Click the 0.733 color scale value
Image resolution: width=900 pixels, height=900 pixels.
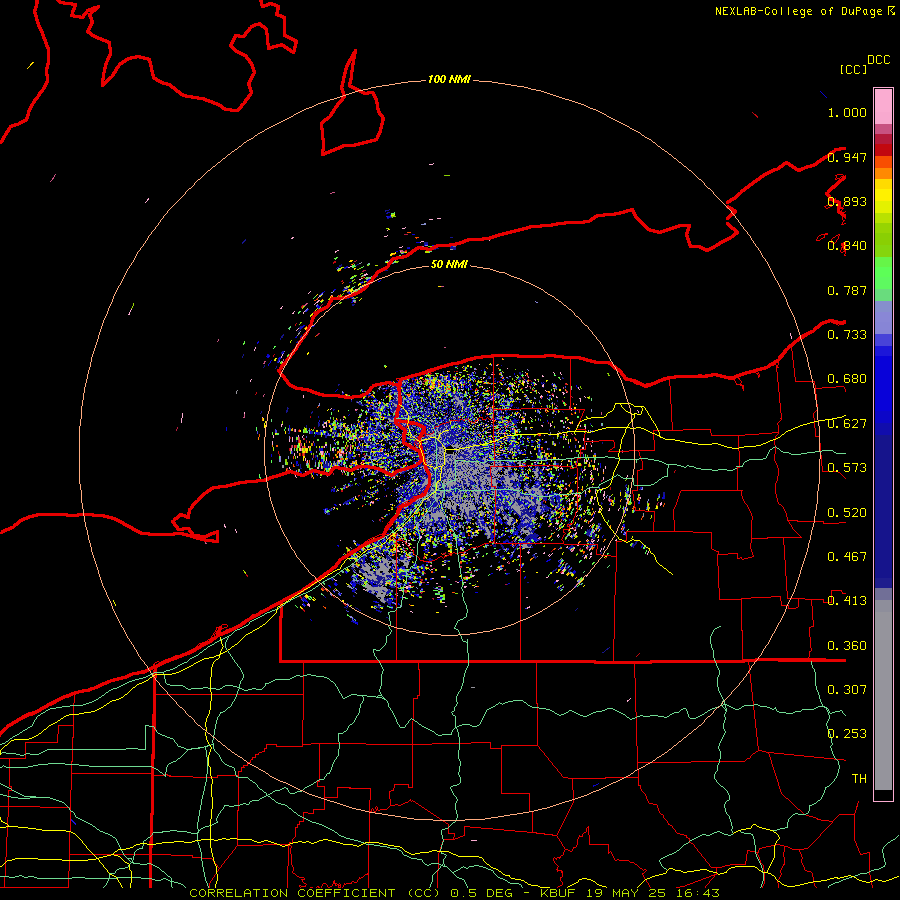(x=847, y=334)
